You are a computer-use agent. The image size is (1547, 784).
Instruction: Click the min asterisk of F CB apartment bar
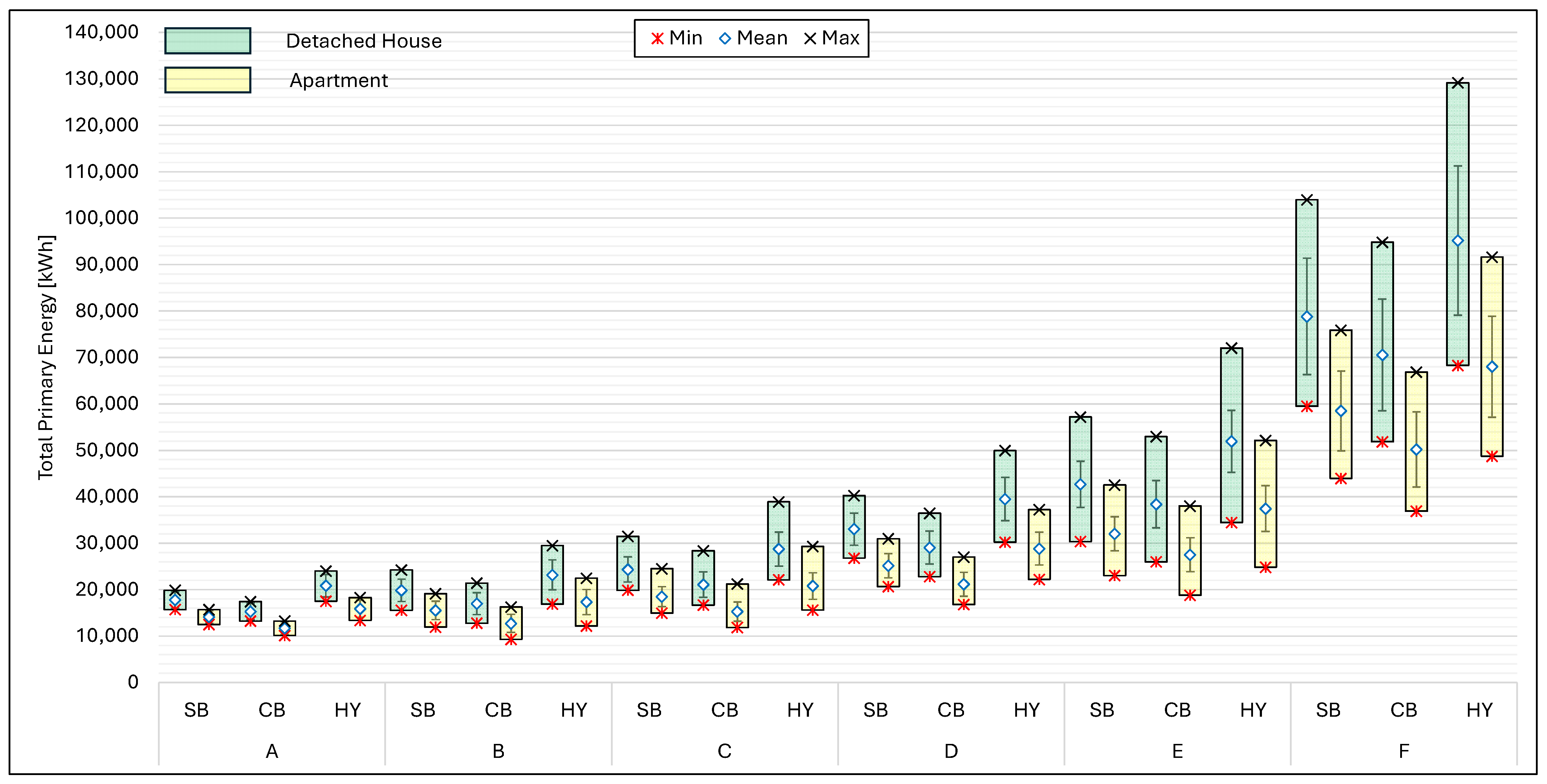(1416, 512)
